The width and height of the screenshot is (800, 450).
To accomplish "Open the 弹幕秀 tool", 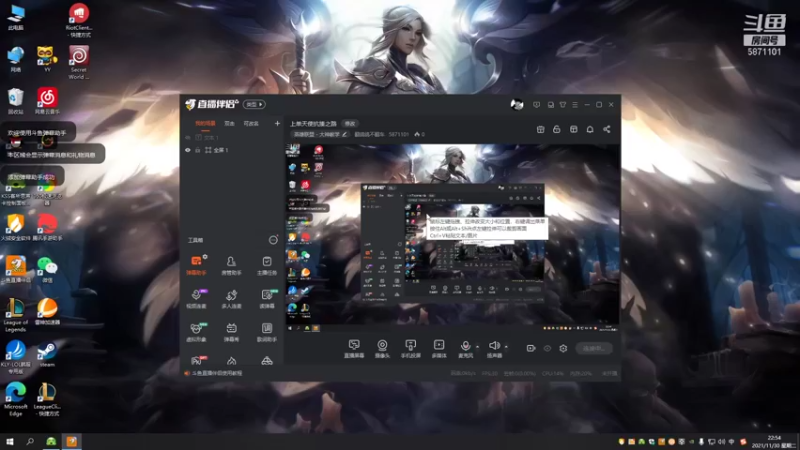I will pos(231,332).
